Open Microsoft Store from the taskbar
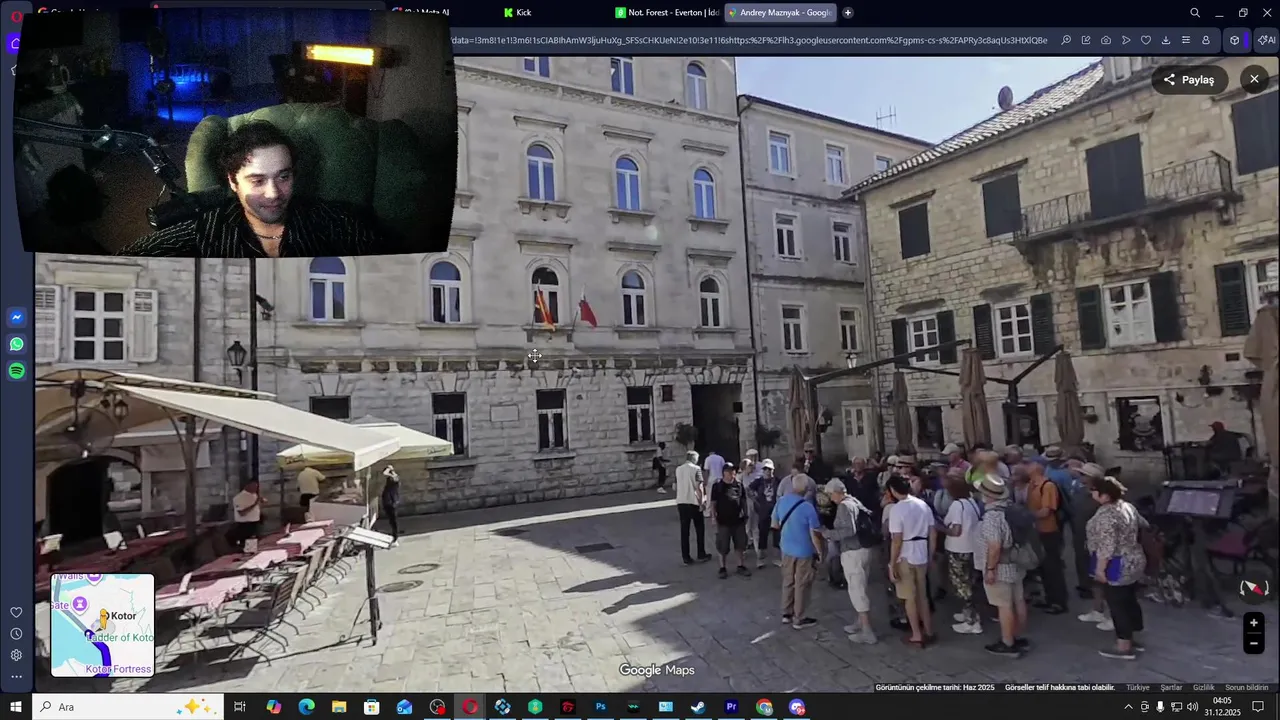Image resolution: width=1280 pixels, height=720 pixels. 371,707
